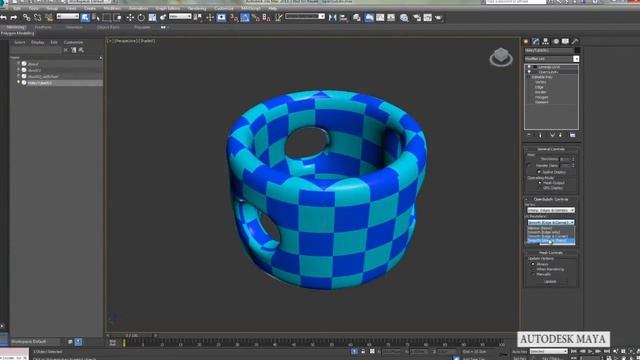Open the Rendering menu

click(197, 8)
